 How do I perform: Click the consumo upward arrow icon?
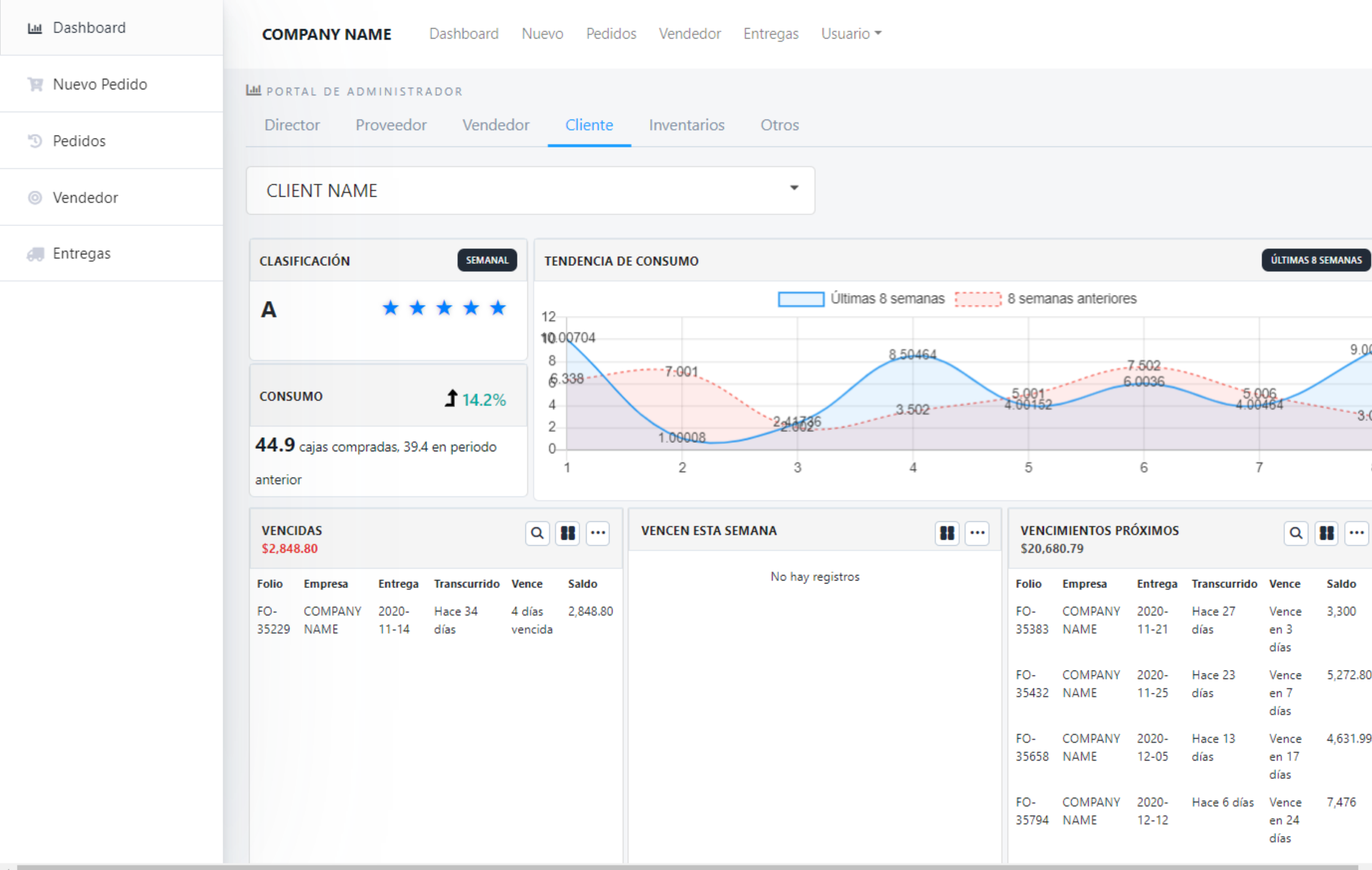coord(451,398)
